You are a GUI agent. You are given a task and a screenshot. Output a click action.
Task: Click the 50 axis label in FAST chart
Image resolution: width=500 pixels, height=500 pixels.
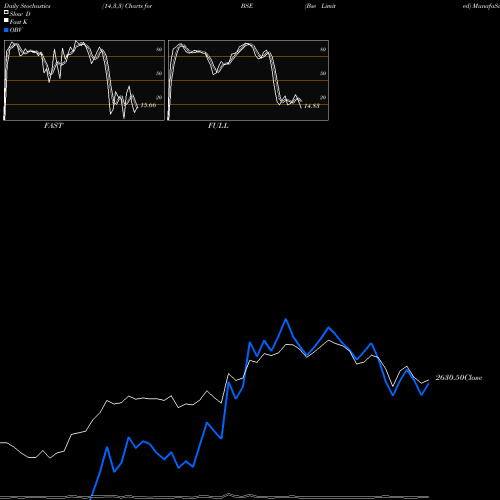(159, 73)
